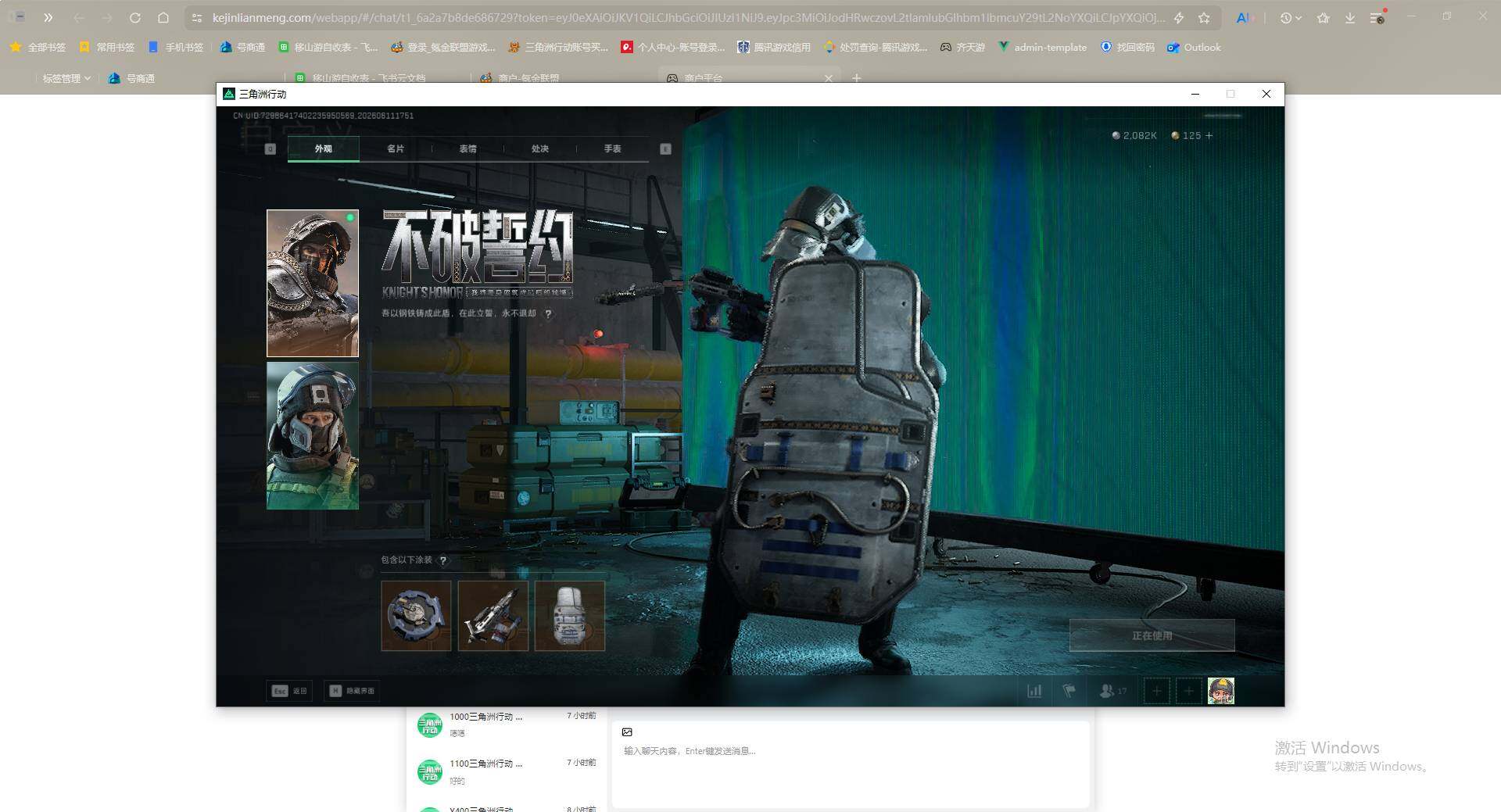Open the 1000三角洲行动 chat conversation
The image size is (1501, 812).
[507, 724]
